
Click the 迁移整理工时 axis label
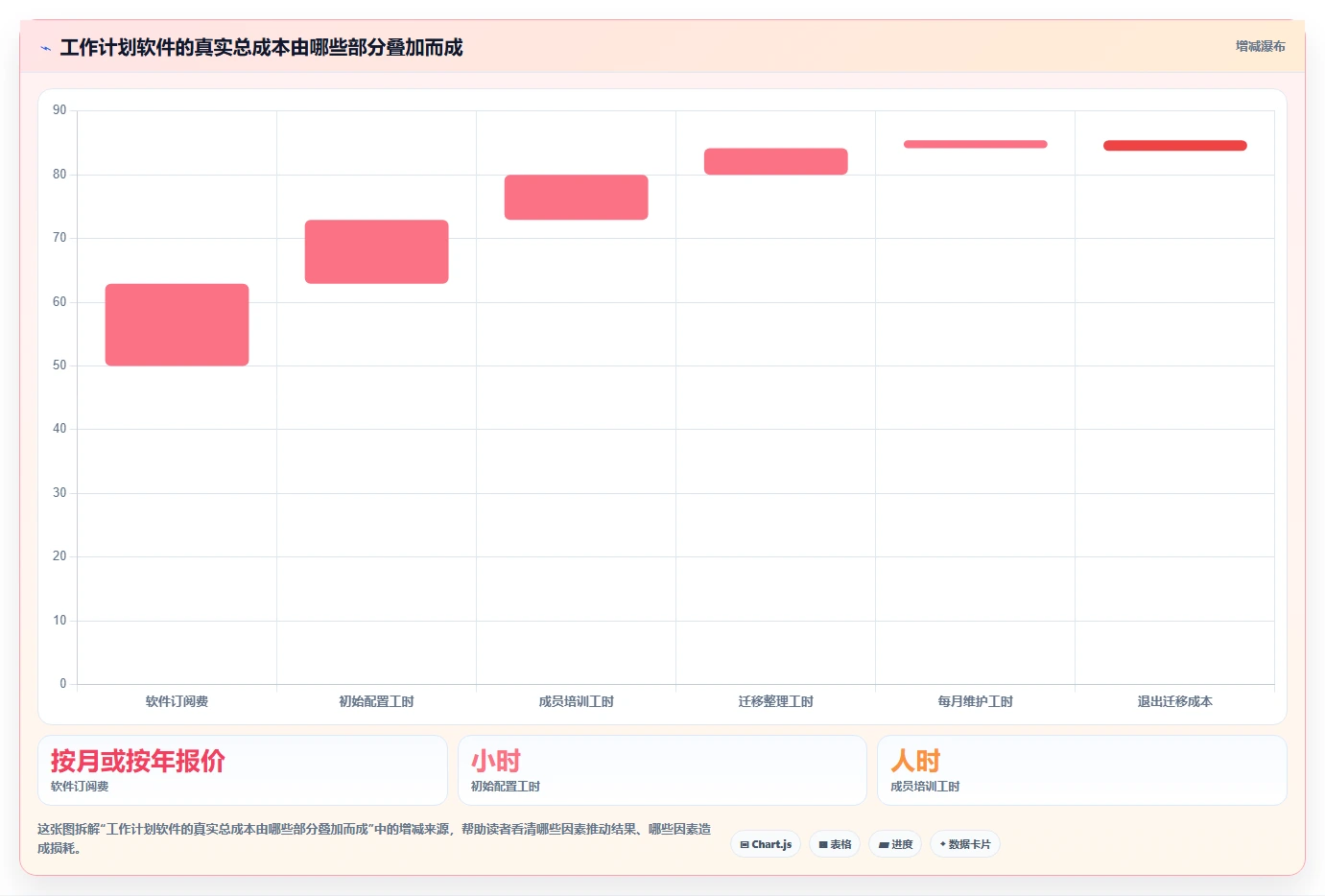click(x=776, y=701)
